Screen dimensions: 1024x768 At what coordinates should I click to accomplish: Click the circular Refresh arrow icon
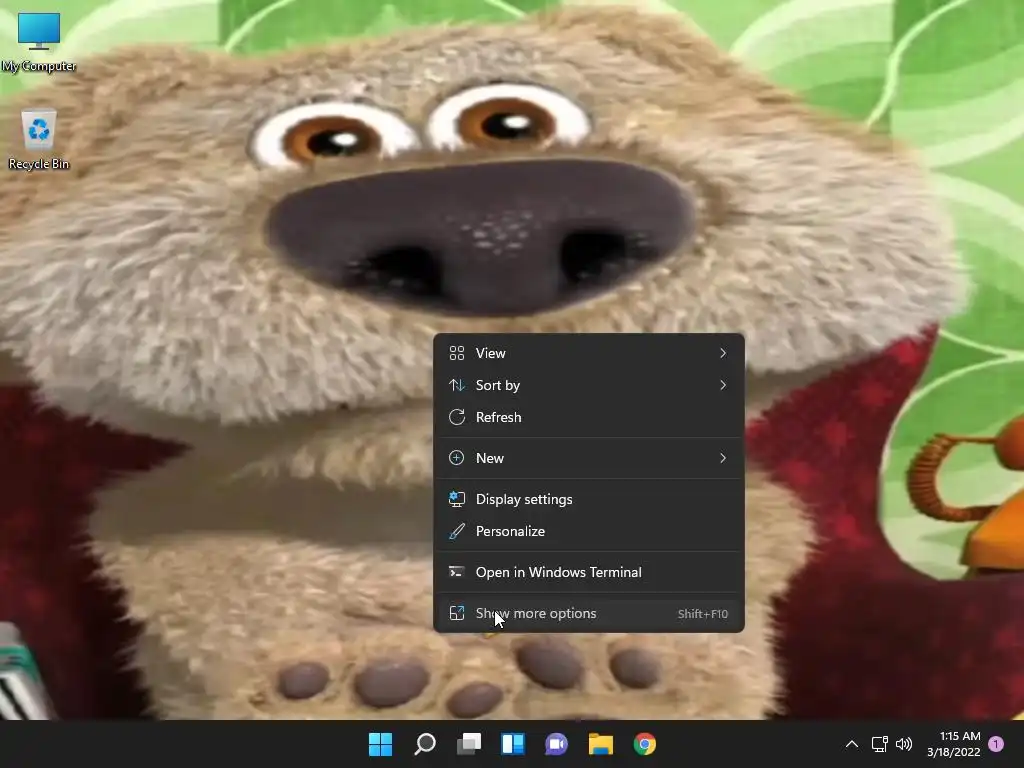(456, 417)
